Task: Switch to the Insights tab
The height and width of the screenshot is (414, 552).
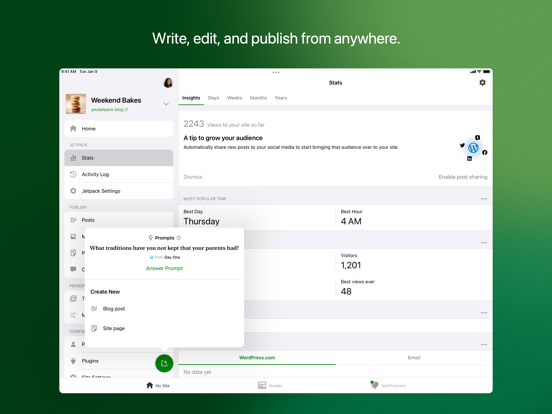Action: pyautogui.click(x=191, y=98)
